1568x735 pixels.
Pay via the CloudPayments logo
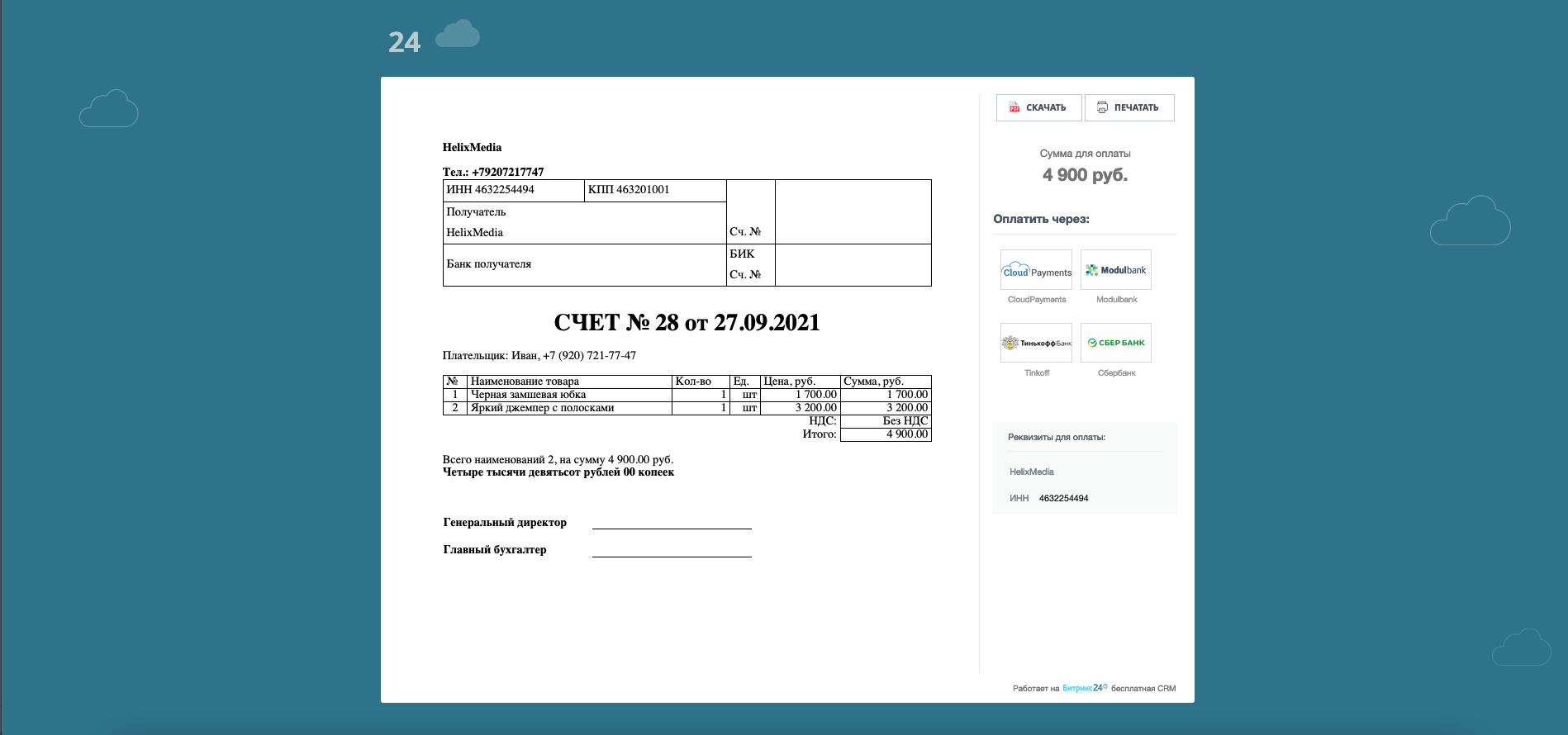(x=1036, y=270)
